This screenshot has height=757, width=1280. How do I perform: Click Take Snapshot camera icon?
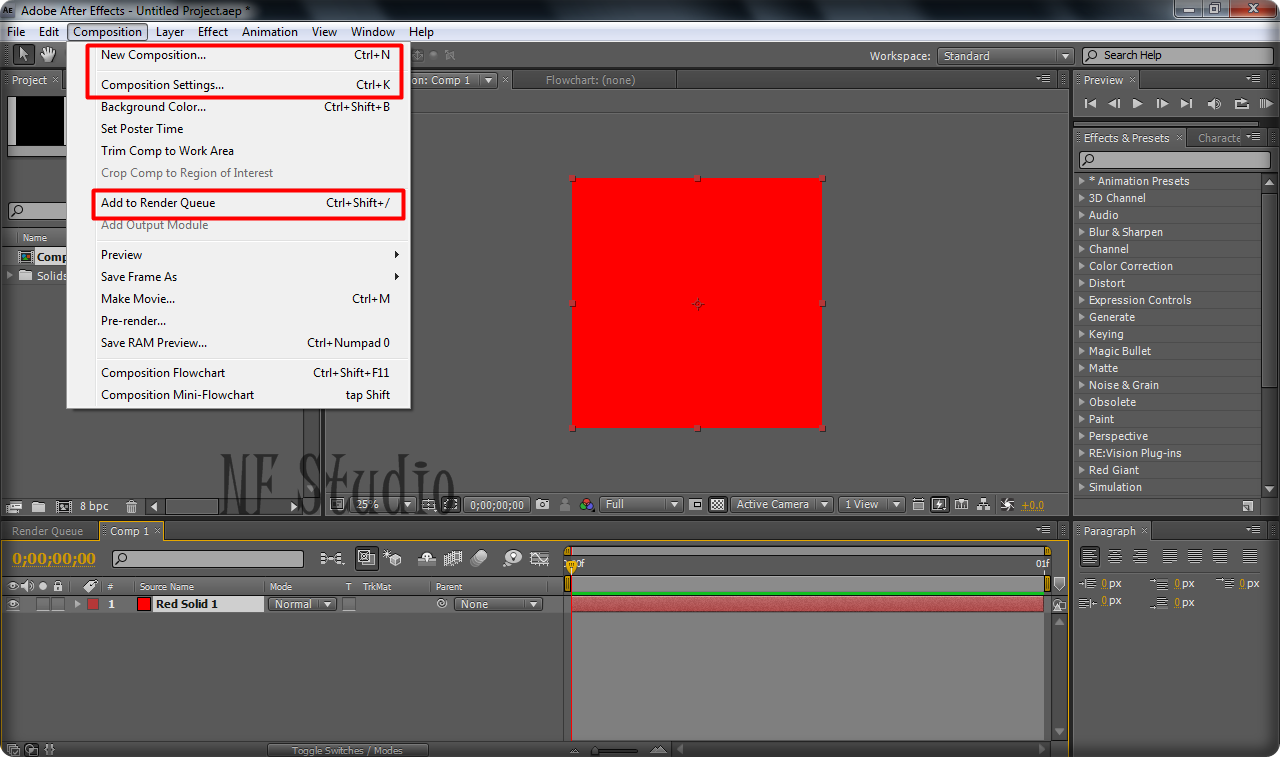543,504
